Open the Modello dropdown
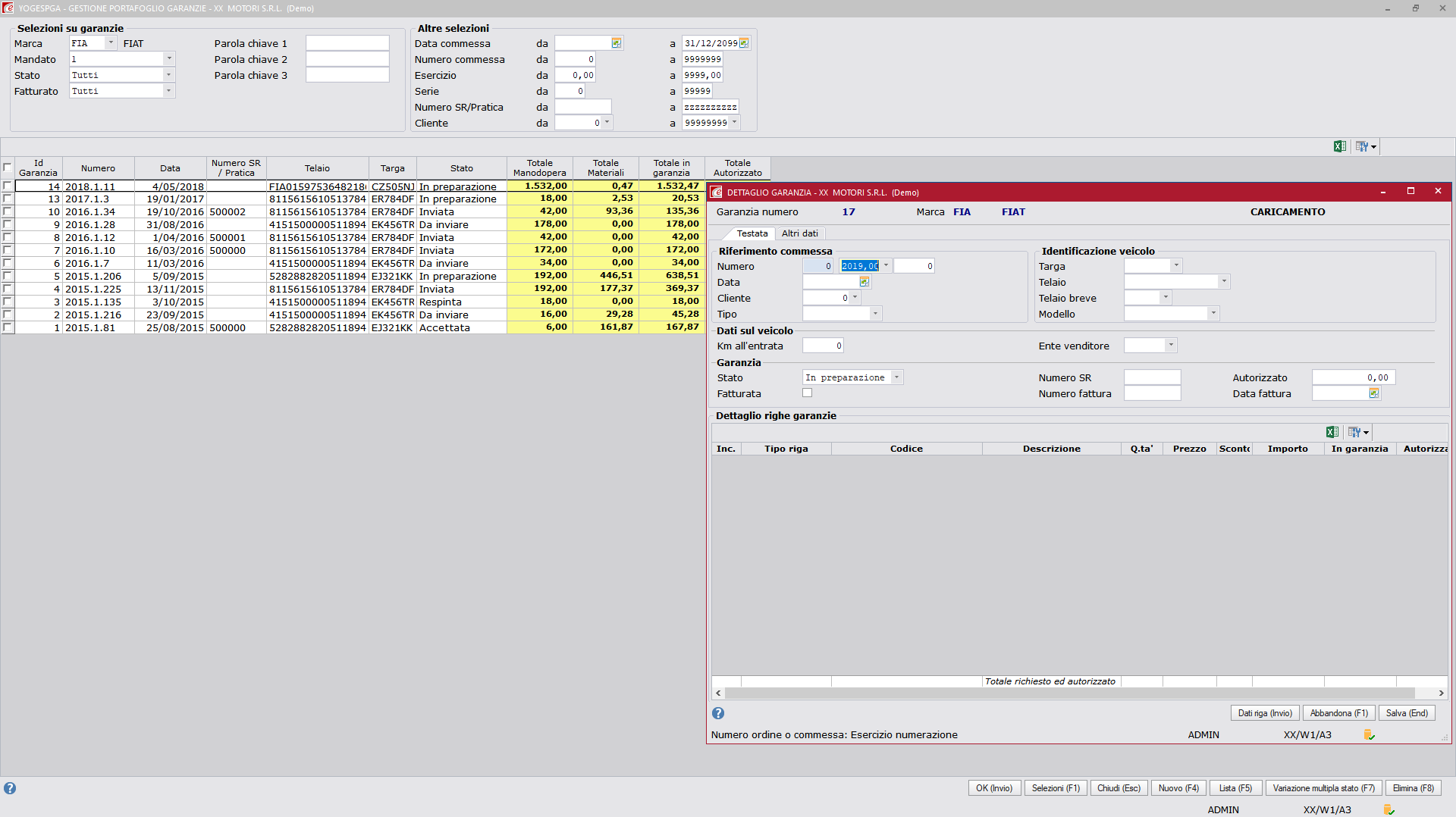The width and height of the screenshot is (1456, 817). pos(1213,313)
